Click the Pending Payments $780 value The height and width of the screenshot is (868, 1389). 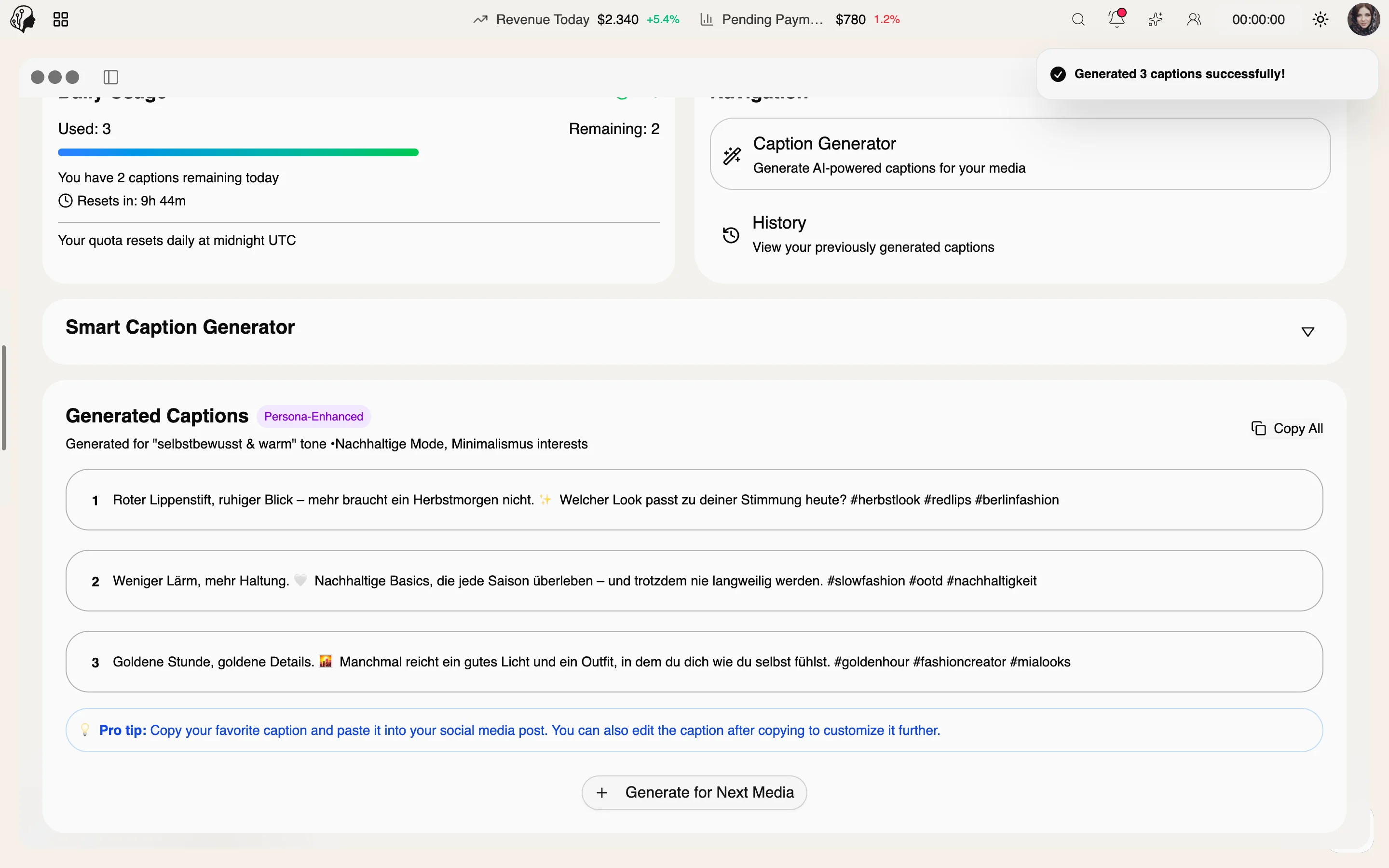point(850,19)
